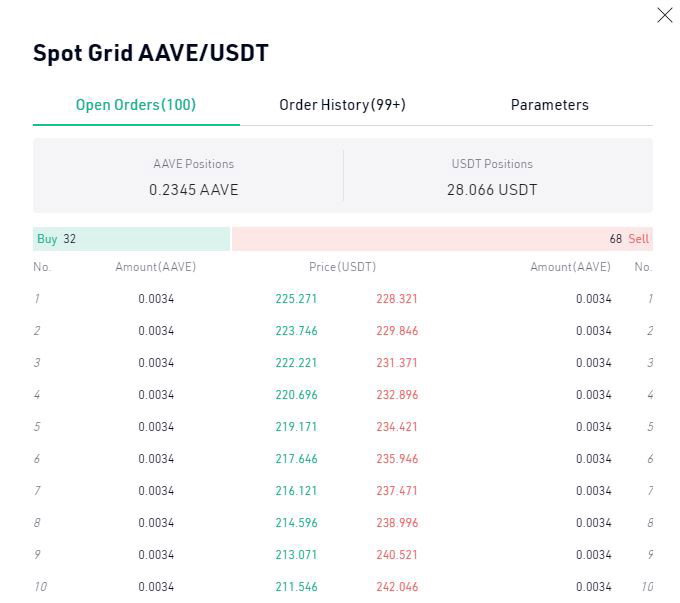The image size is (680, 603).
Task: Open the Order History(99+) tab
Action: [x=342, y=105]
